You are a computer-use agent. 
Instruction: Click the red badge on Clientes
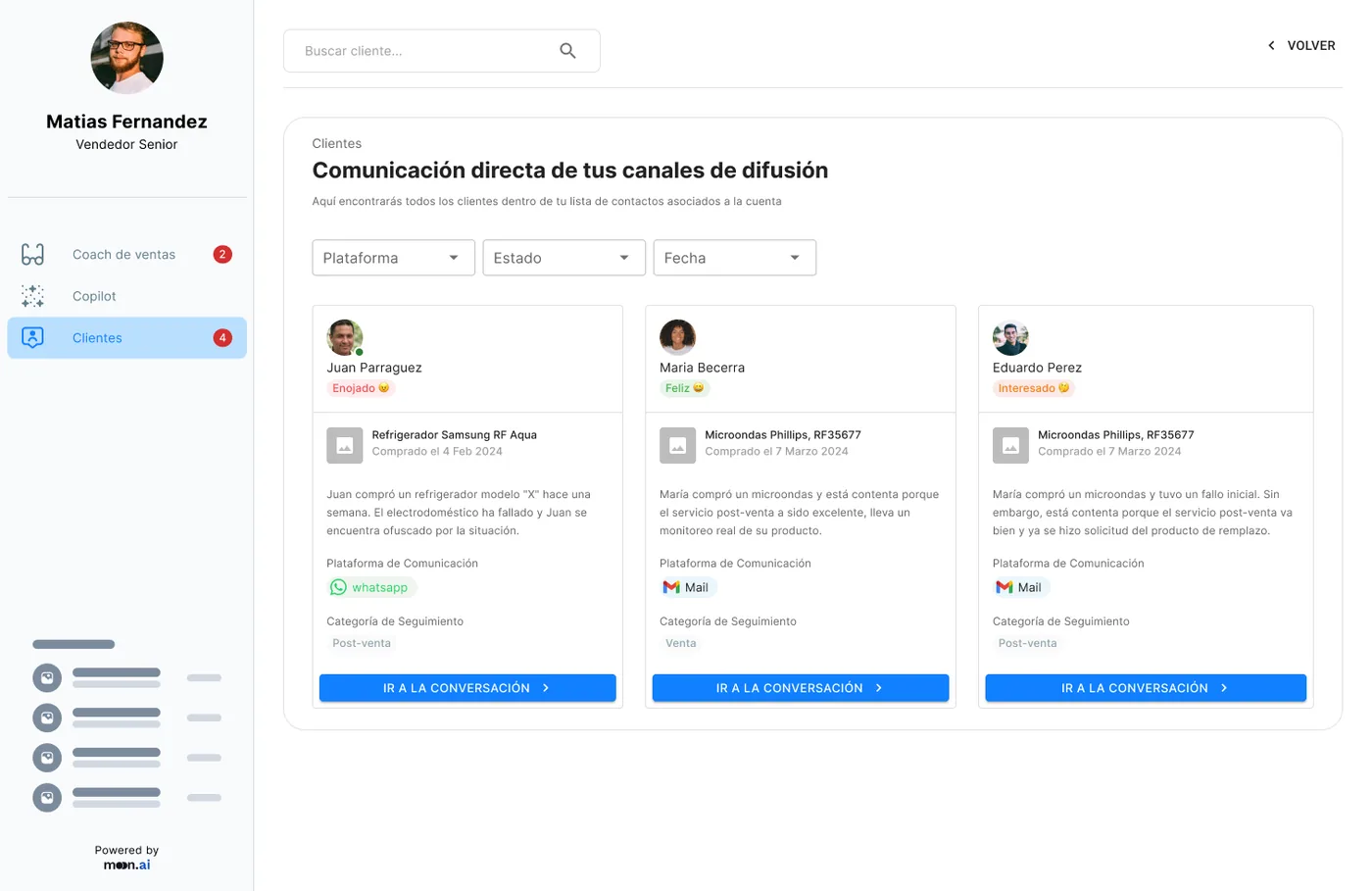222,338
